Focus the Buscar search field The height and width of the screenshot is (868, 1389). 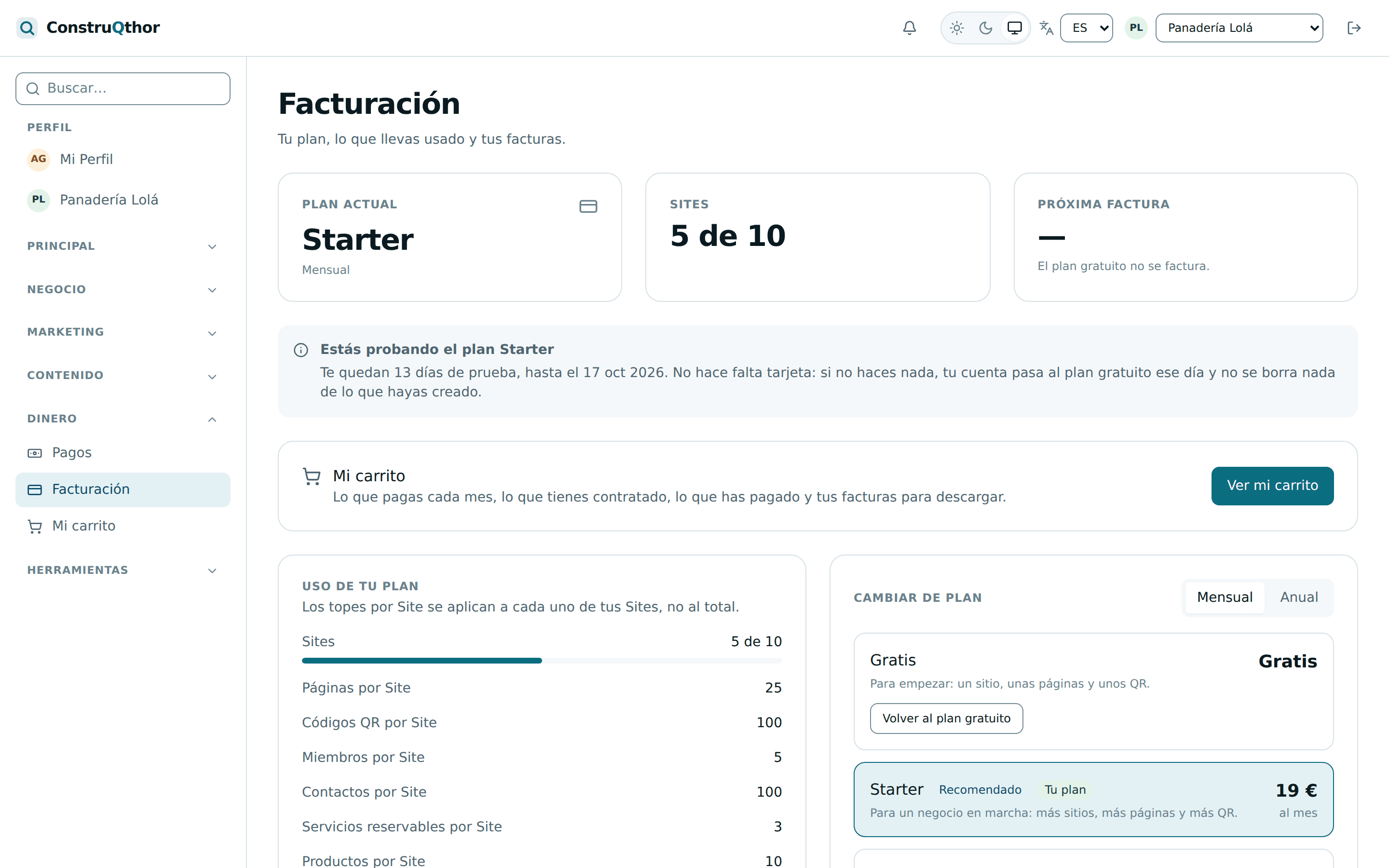click(x=123, y=88)
